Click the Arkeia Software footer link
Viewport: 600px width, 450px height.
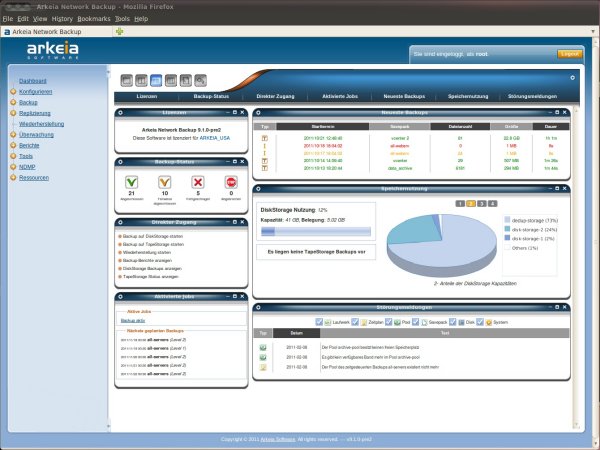tap(278, 439)
